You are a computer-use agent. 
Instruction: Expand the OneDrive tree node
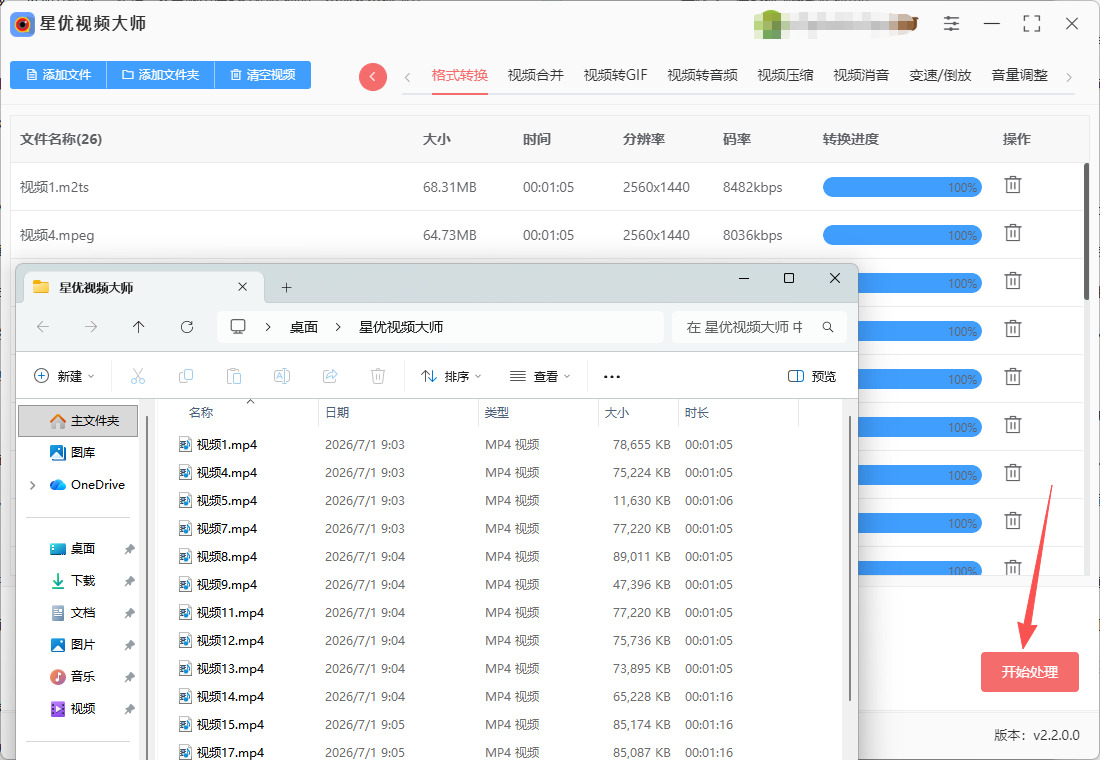[32, 485]
